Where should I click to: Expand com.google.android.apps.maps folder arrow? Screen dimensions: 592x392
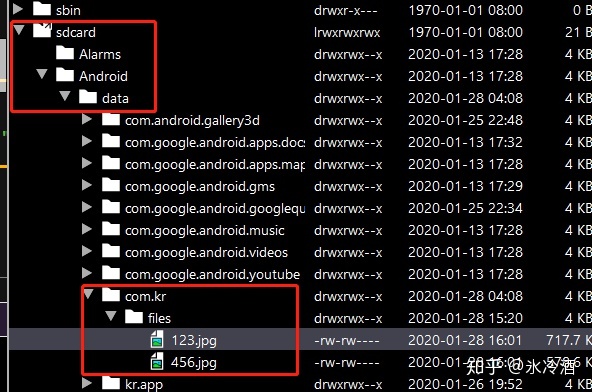(x=87, y=163)
